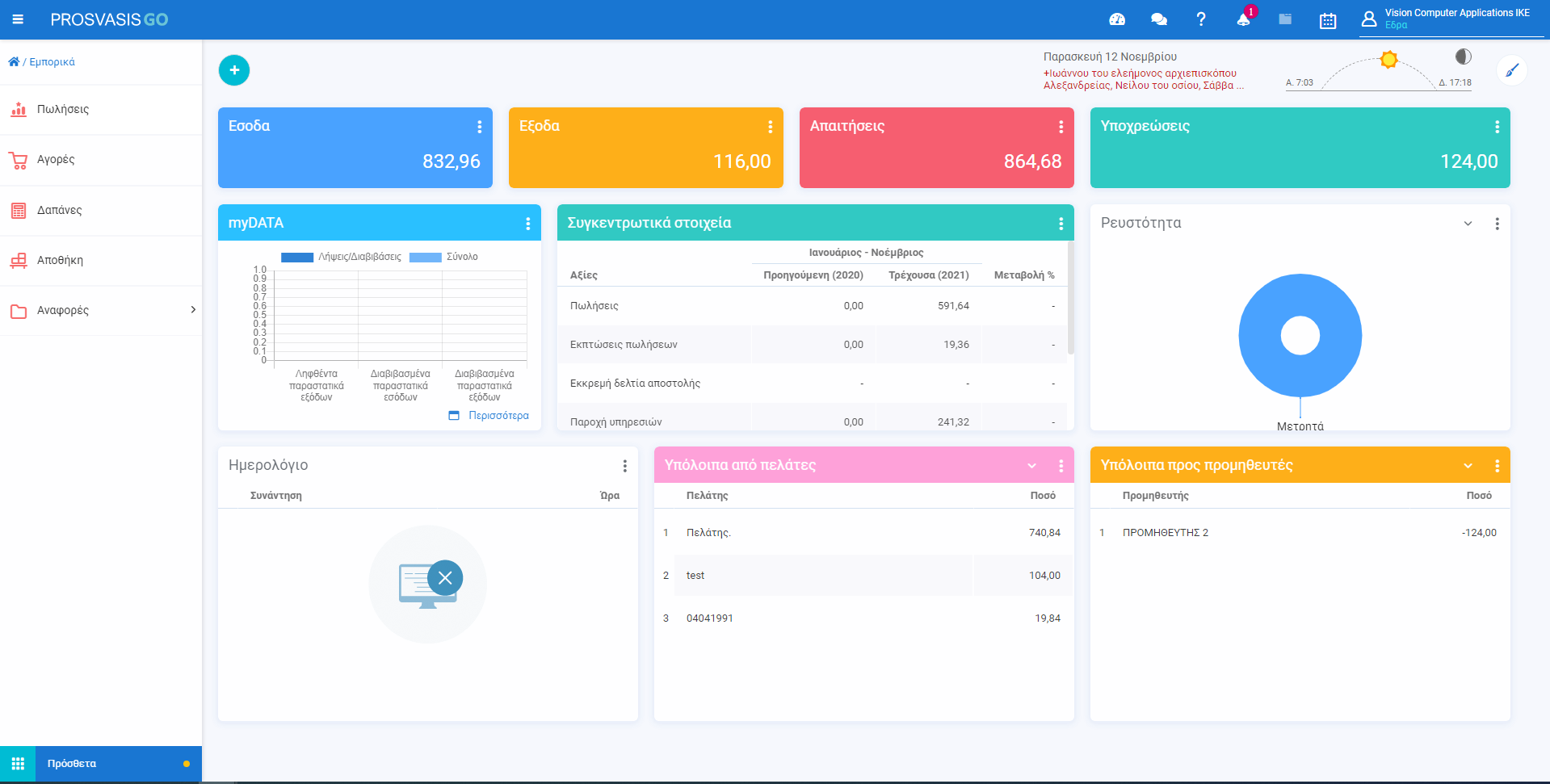Click the Πελάτης column header
The width and height of the screenshot is (1550, 784).
click(x=707, y=496)
